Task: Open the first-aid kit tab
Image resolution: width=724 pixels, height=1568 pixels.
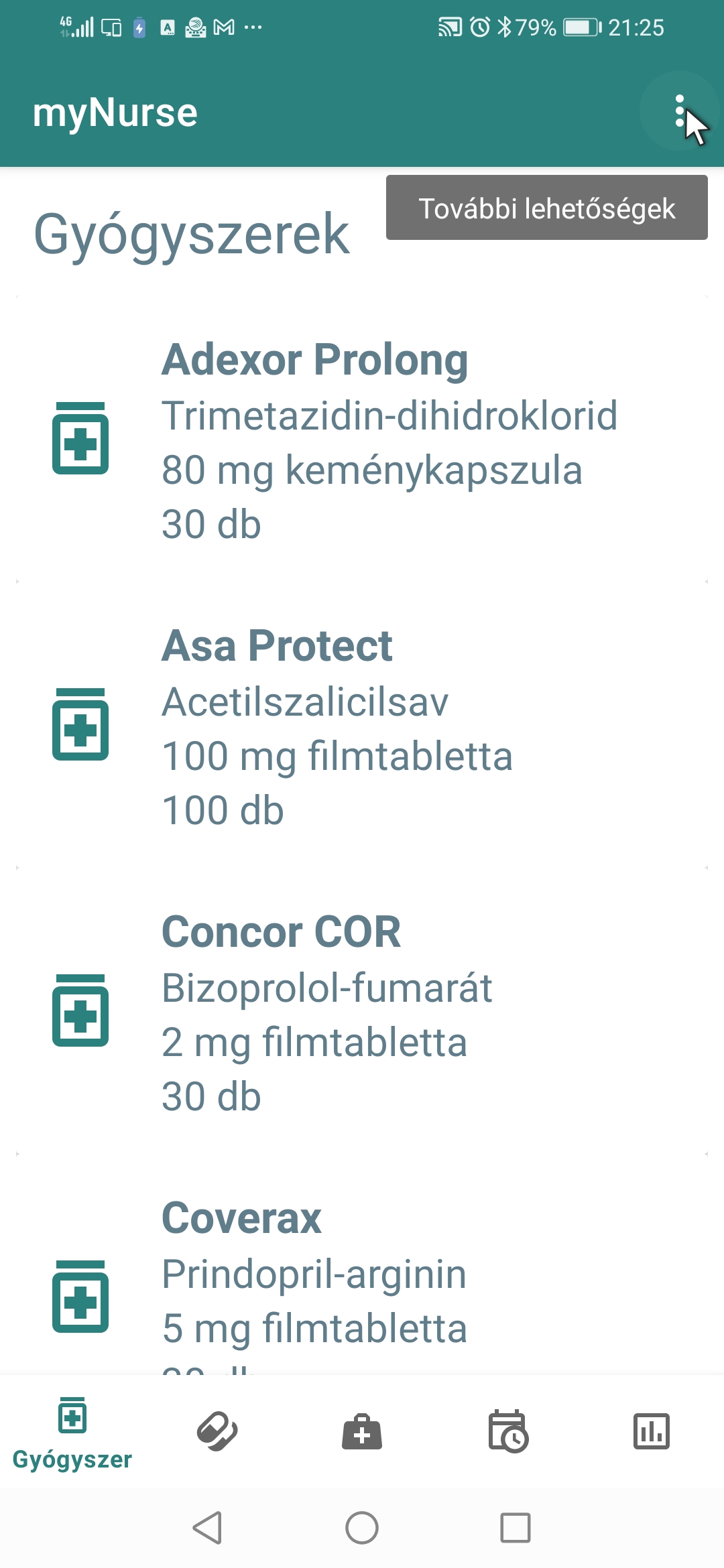Action: 362,1431
